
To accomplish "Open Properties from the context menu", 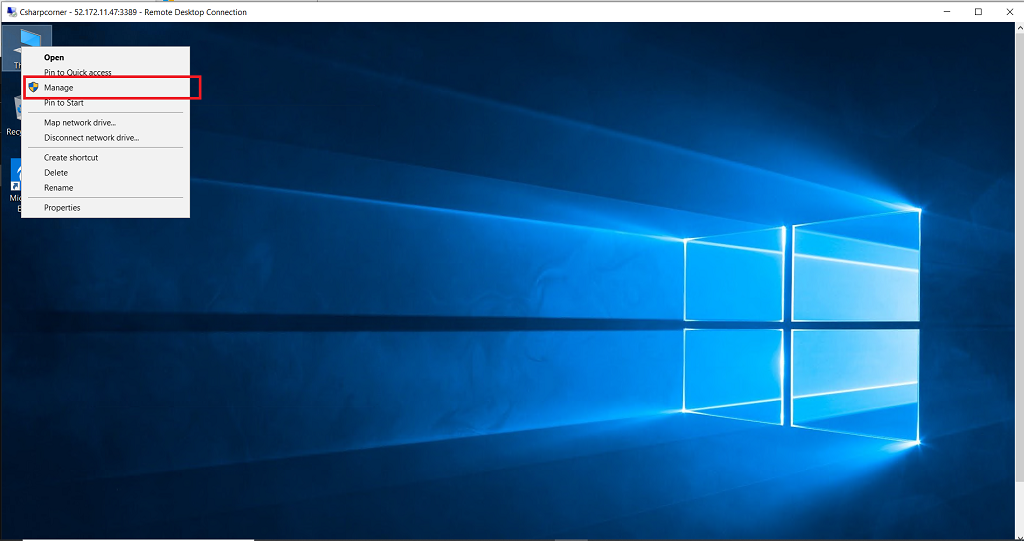I will (105, 208).
